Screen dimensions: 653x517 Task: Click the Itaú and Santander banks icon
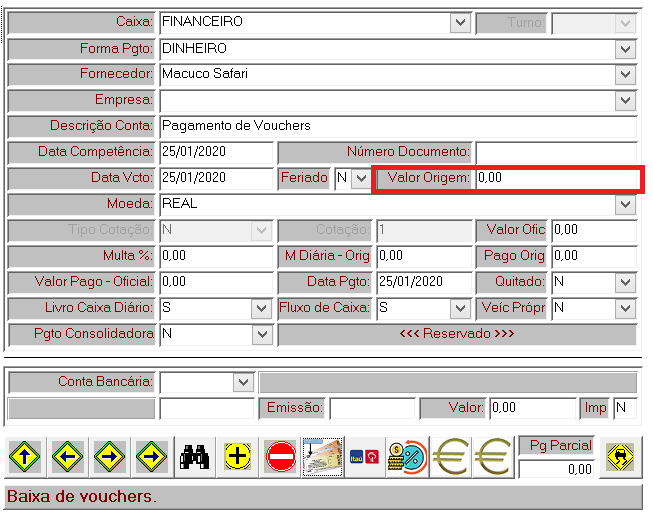[x=365, y=457]
